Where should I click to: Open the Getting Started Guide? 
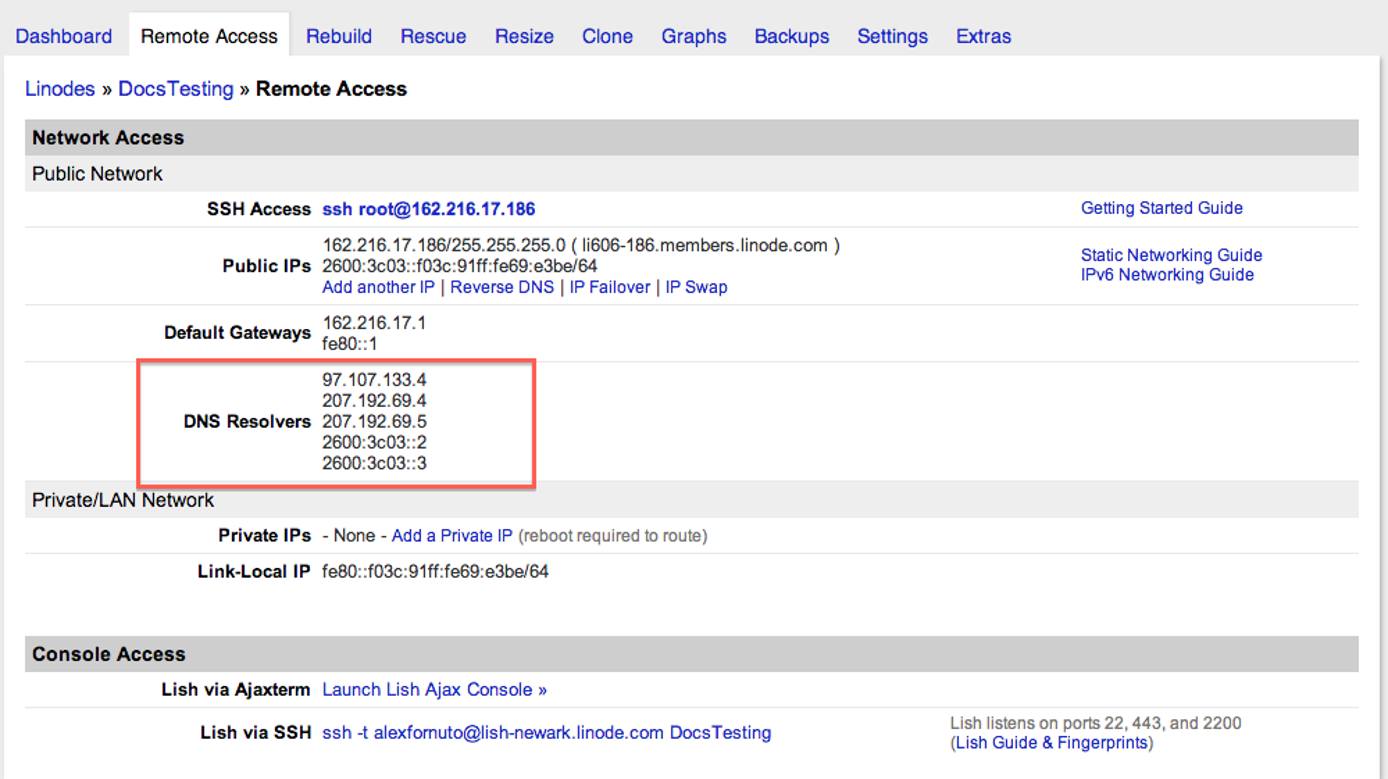pos(1161,207)
